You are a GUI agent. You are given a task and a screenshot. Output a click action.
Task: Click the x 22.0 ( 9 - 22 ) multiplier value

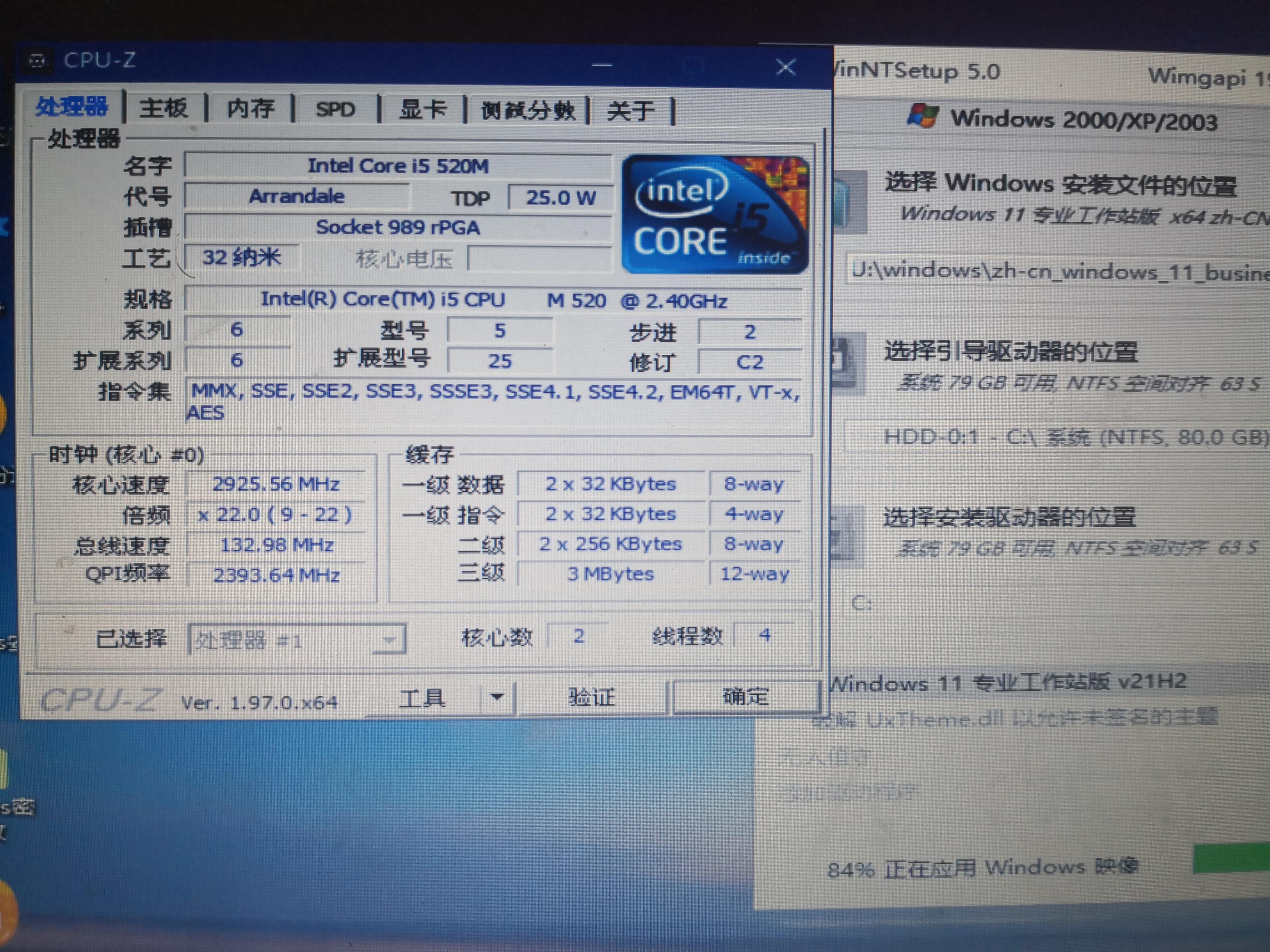[x=276, y=514]
